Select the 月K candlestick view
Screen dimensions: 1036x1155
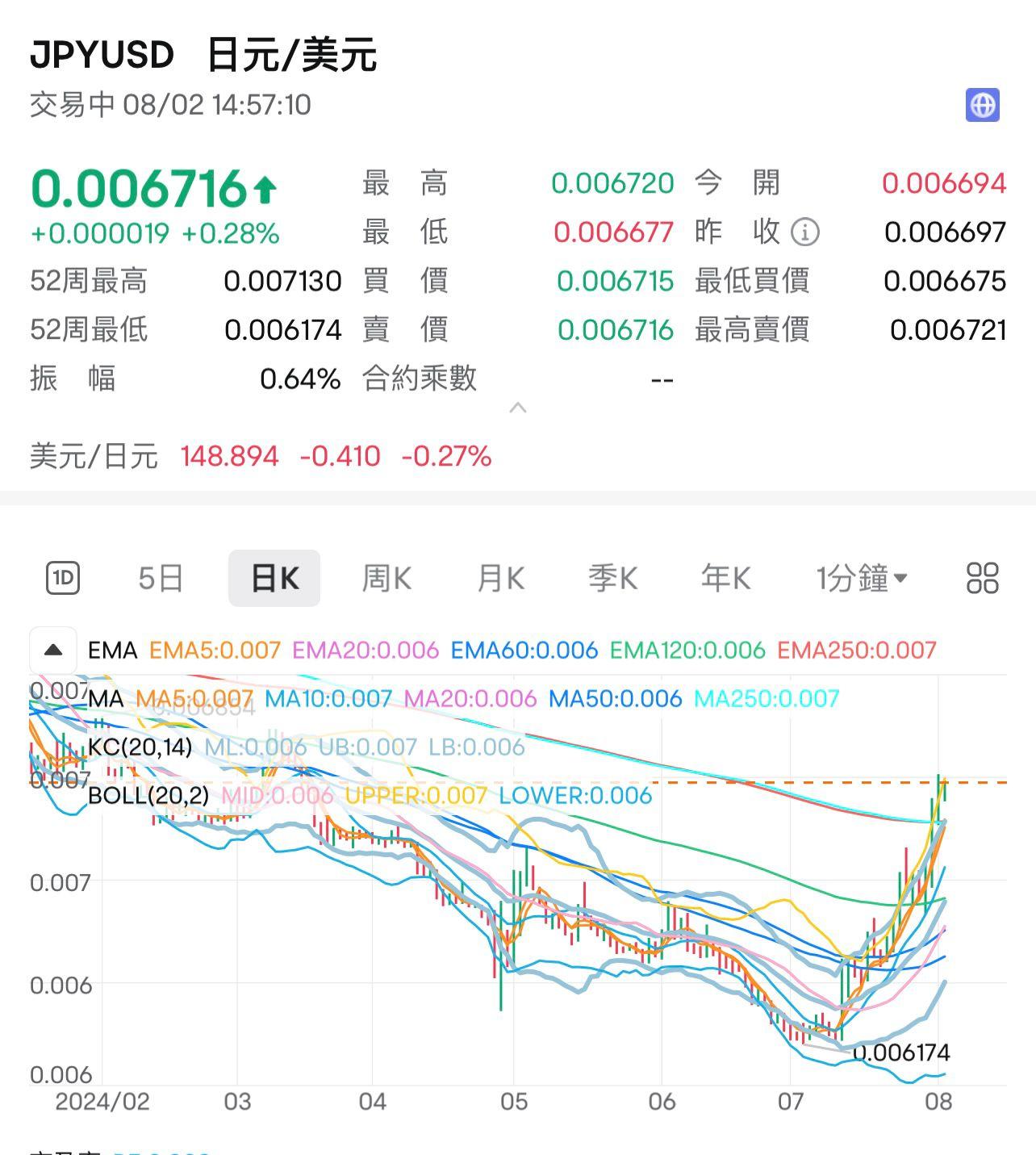[499, 577]
